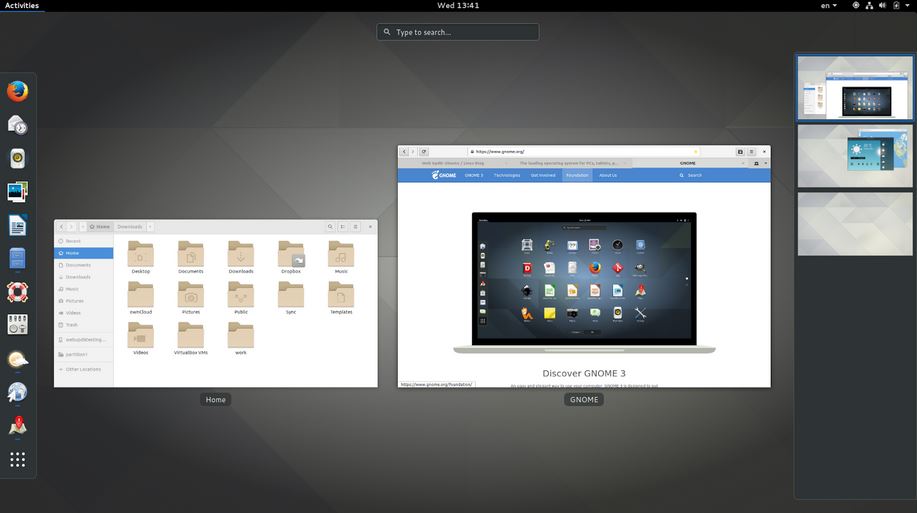Click the Music folder in file grid
This screenshot has height=513, width=917.
pyautogui.click(x=341, y=257)
